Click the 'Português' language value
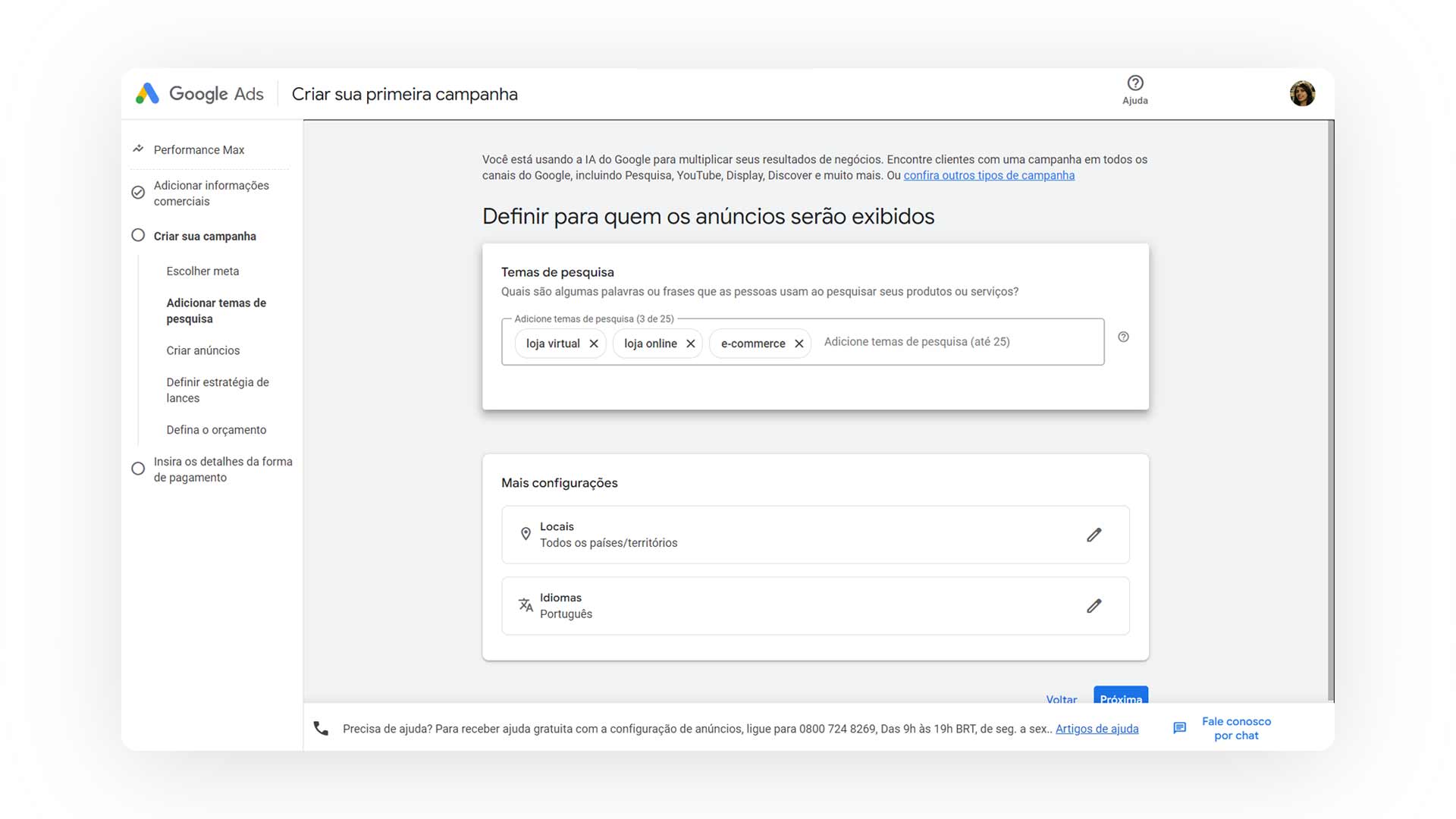This screenshot has width=1456, height=819. tap(566, 614)
